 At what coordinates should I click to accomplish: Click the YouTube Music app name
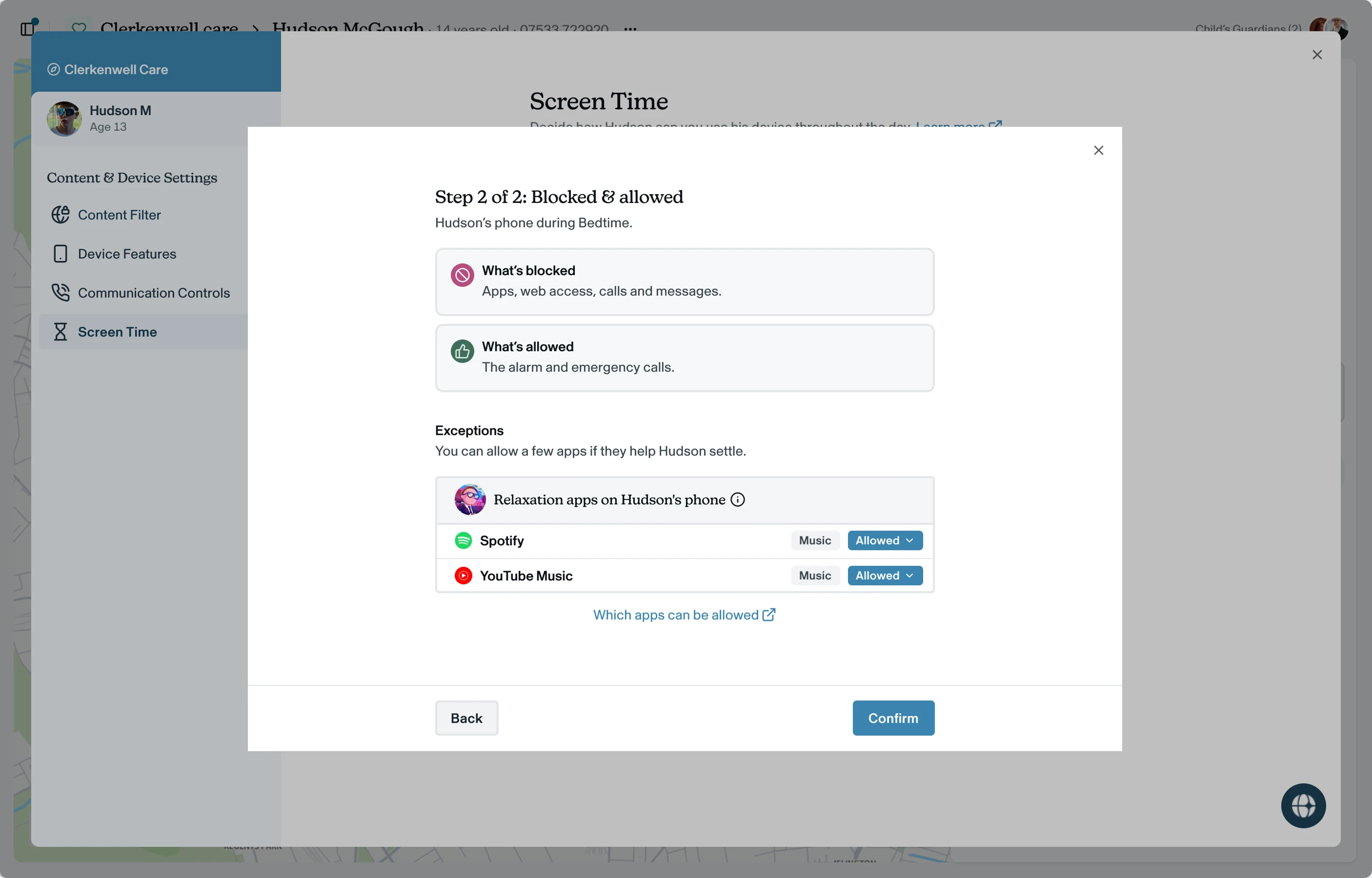[x=526, y=576]
